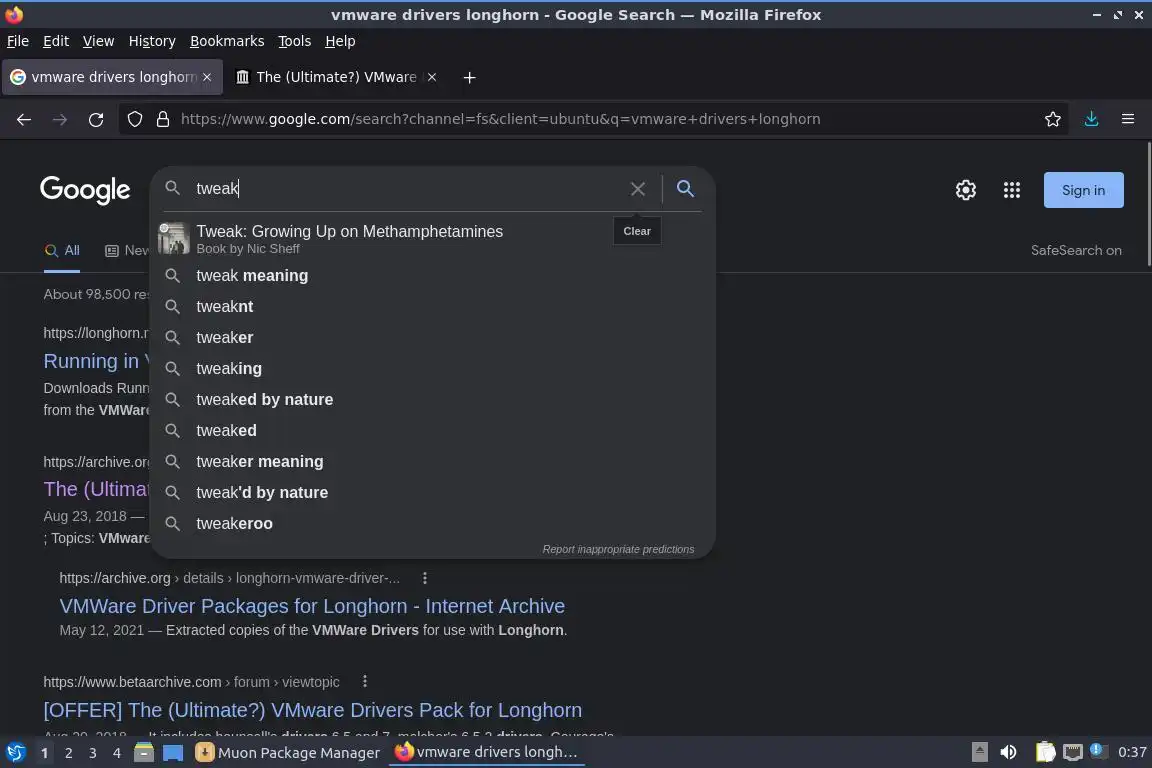This screenshot has height=768, width=1152.
Task: Close the Ultimate VMware tab
Action: (x=432, y=77)
